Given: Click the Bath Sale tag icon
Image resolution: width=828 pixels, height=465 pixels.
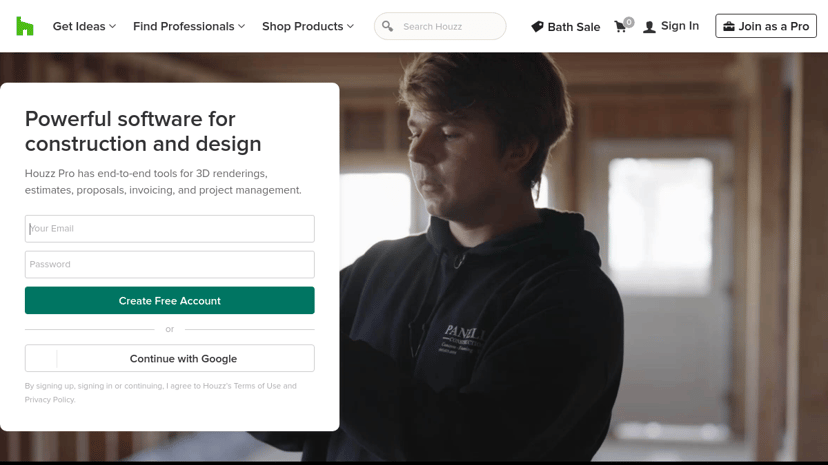Looking at the screenshot, I should (537, 26).
